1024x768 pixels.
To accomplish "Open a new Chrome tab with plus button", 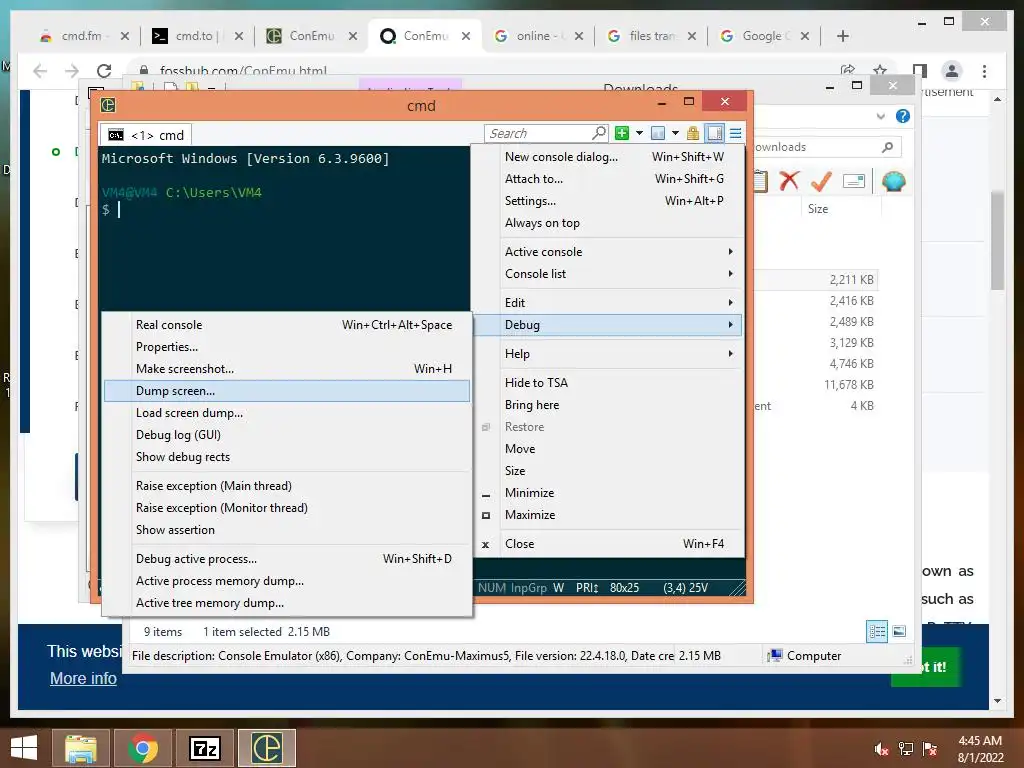I will (x=842, y=36).
